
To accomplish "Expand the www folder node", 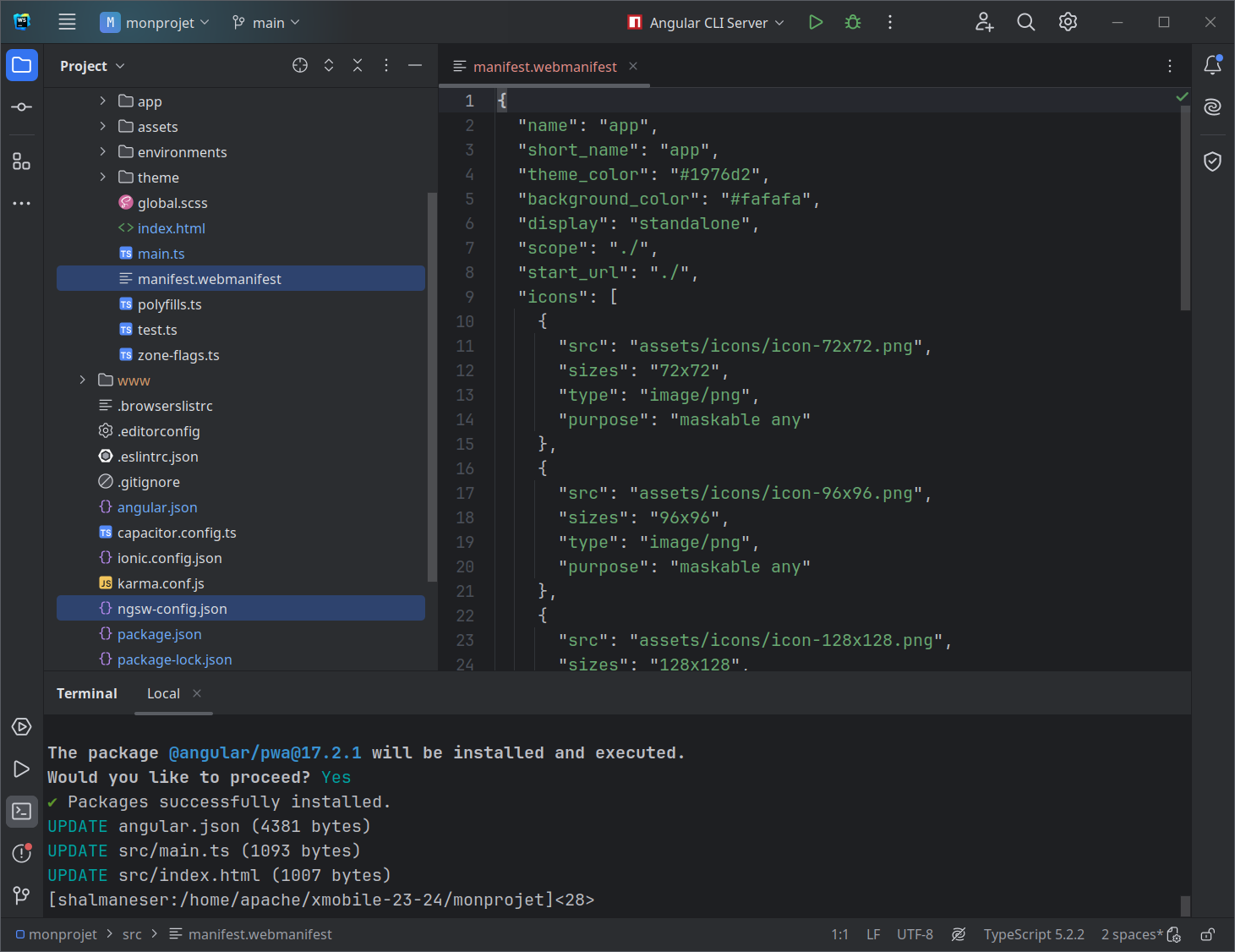I will pos(83,380).
